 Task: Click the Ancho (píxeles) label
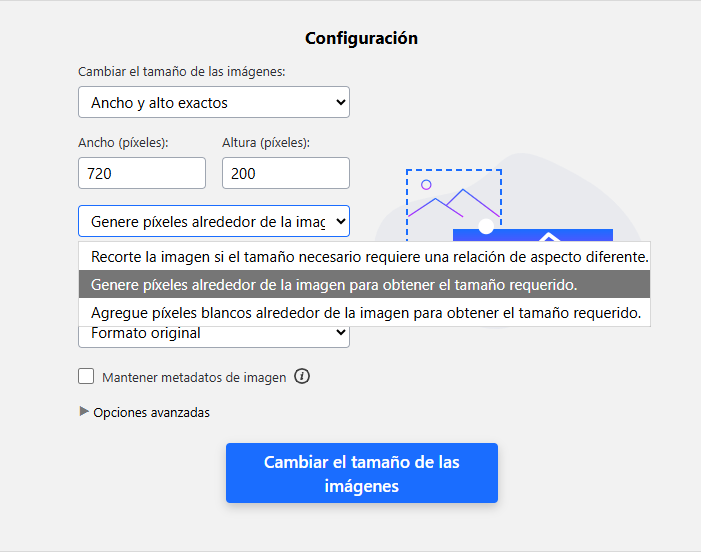[123, 143]
